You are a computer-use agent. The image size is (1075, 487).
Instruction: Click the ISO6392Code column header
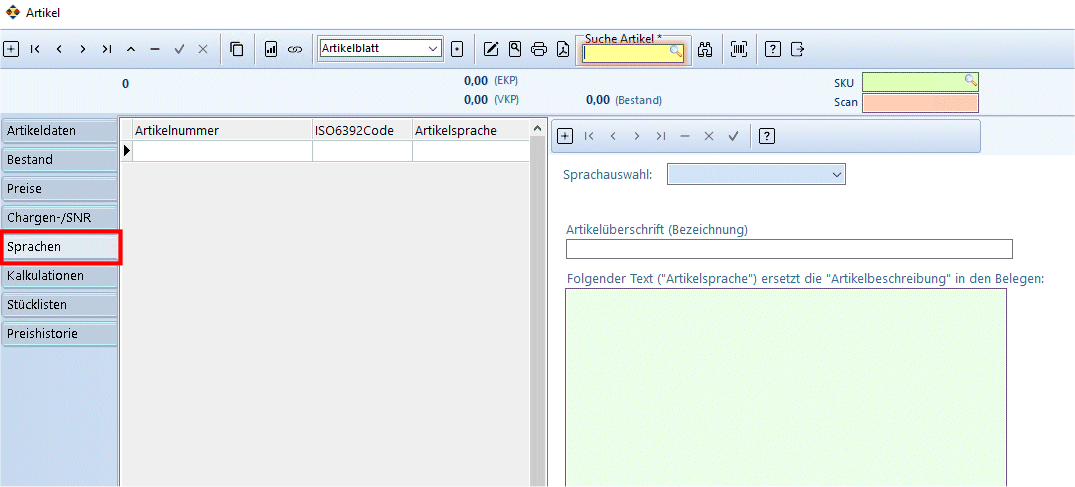tap(362, 130)
